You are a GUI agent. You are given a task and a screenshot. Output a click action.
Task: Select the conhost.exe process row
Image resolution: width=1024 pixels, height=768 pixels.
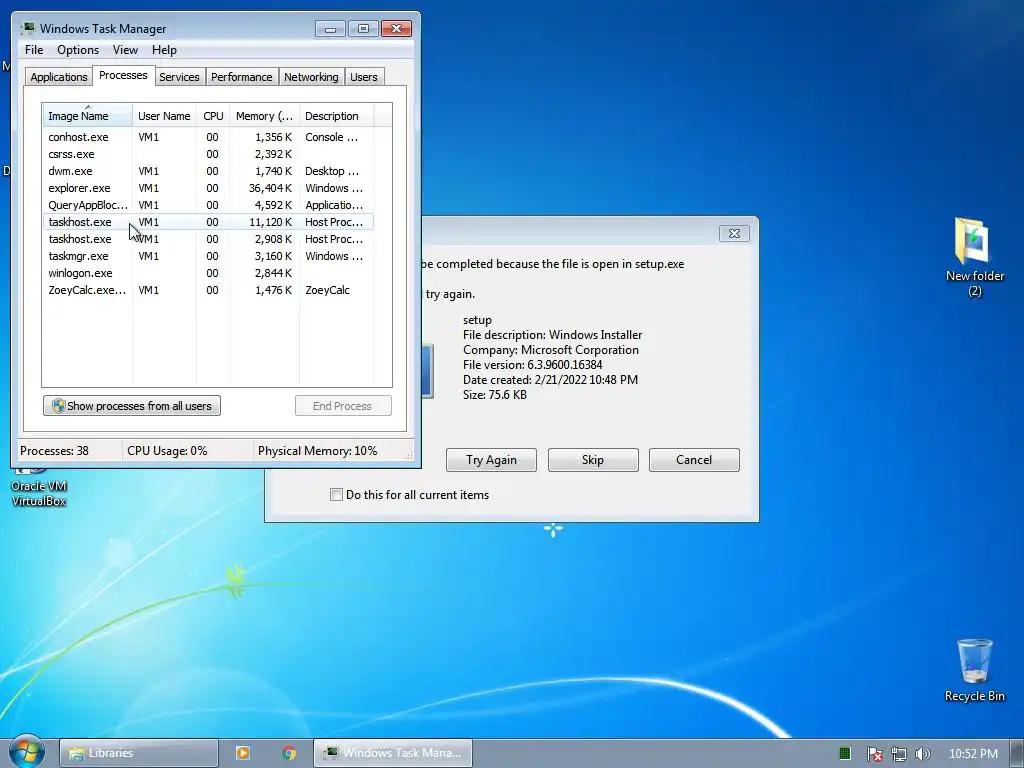208,137
